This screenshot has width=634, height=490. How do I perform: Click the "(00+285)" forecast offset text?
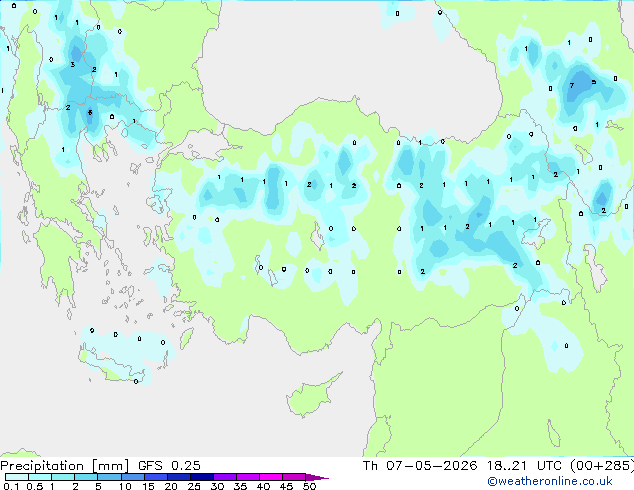(x=602, y=466)
